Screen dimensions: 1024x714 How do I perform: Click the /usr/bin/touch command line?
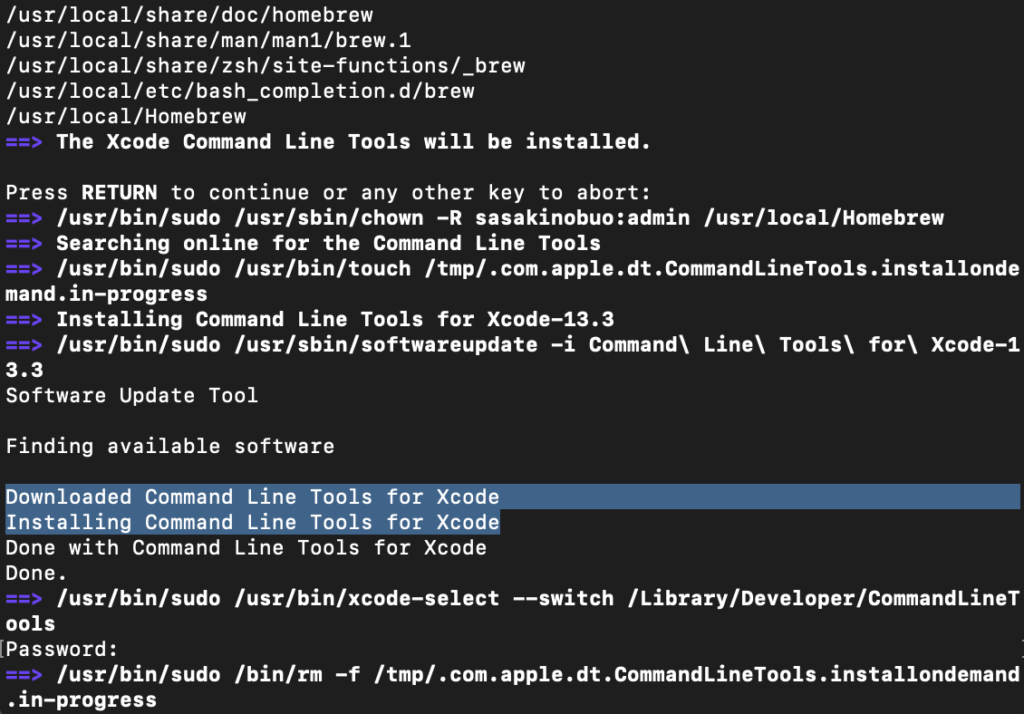point(538,269)
